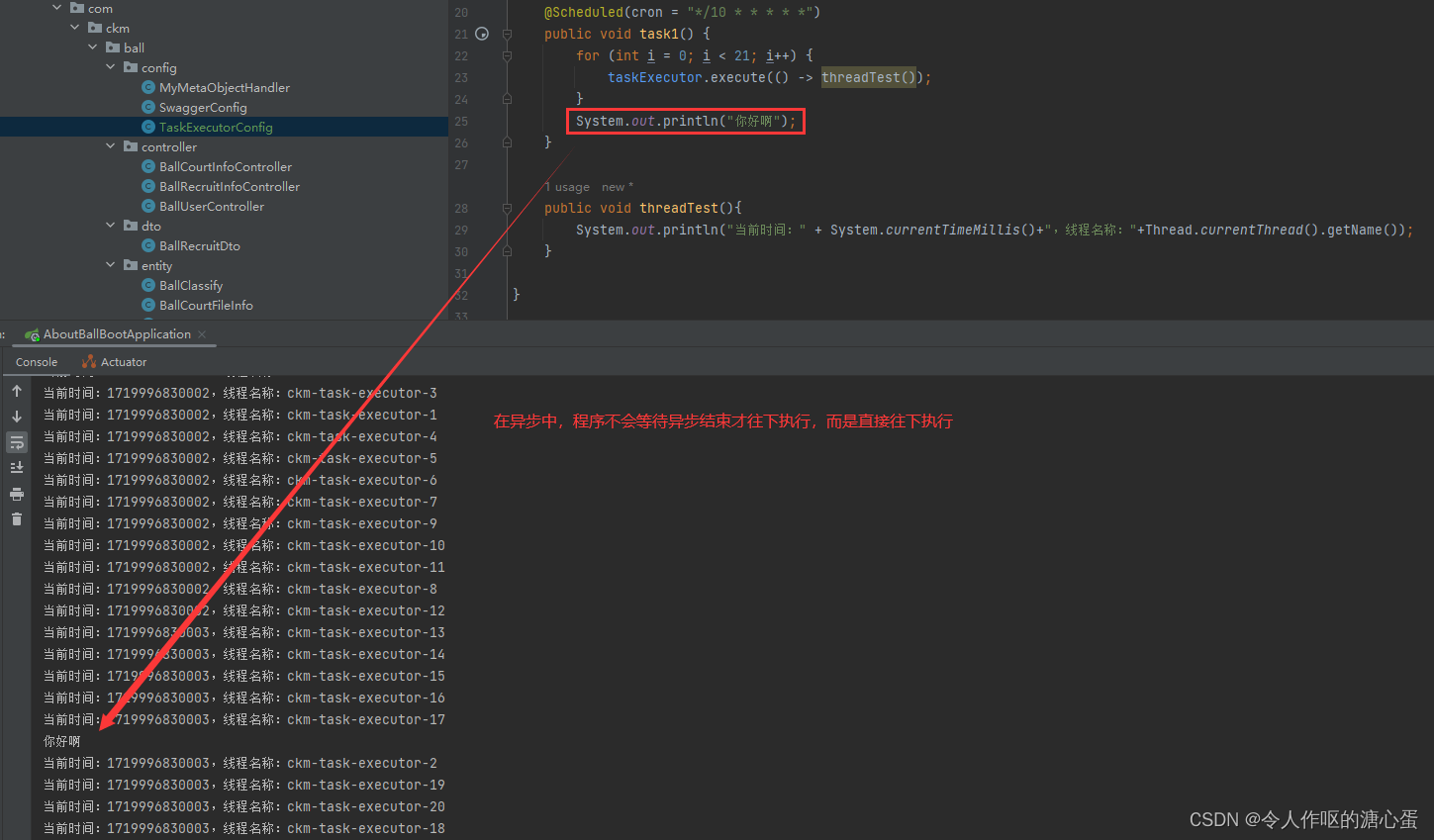
Task: Open MyMetaObjectHandler class
Action: click(x=225, y=87)
